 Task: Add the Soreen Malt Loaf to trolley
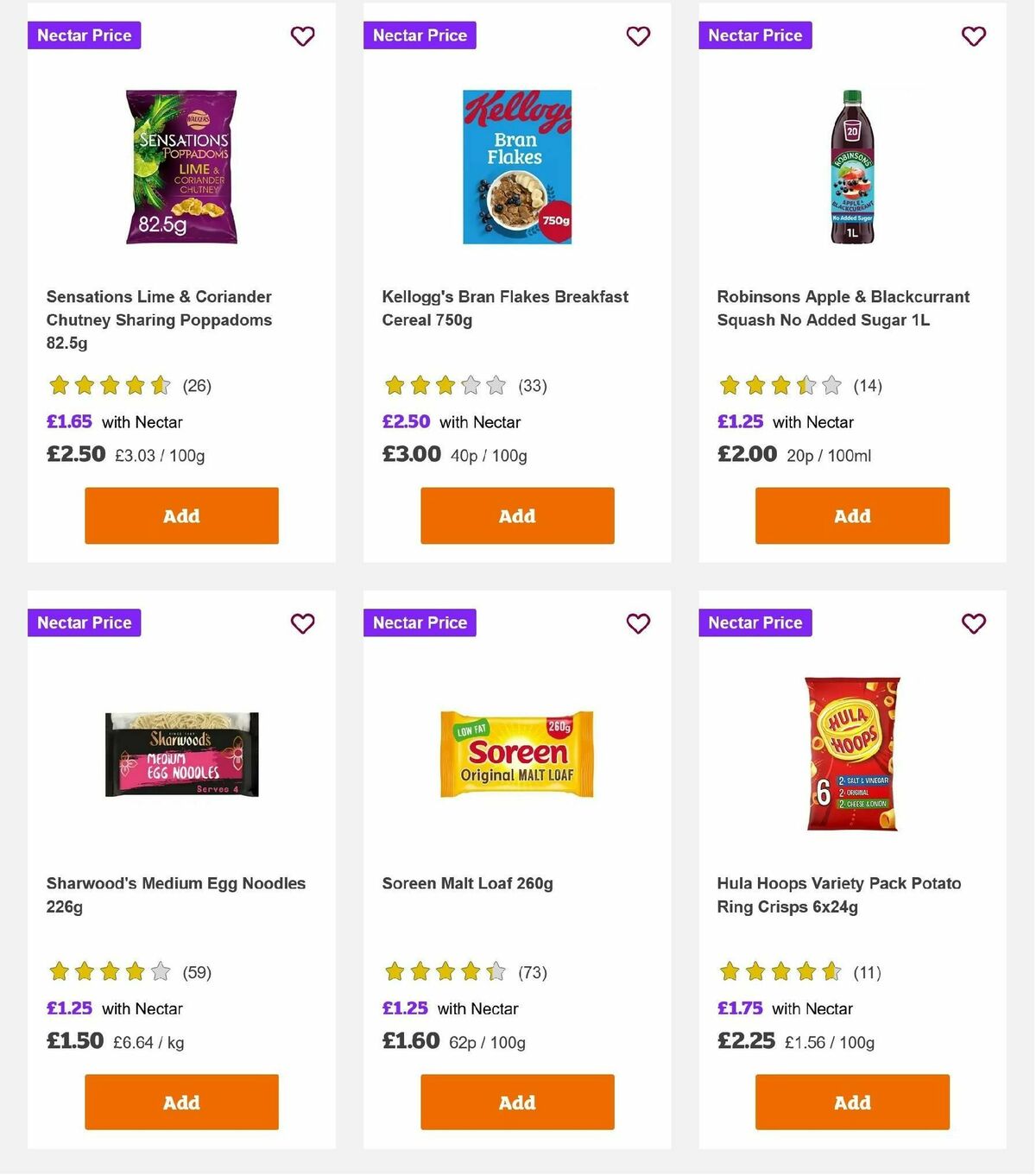point(516,1102)
